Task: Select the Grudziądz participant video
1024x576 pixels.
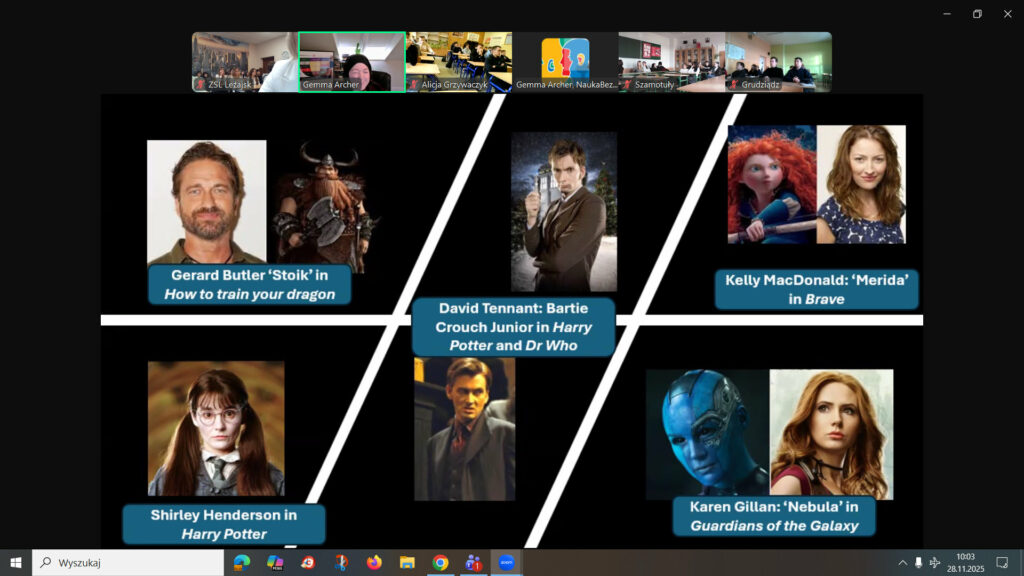Action: [778, 62]
